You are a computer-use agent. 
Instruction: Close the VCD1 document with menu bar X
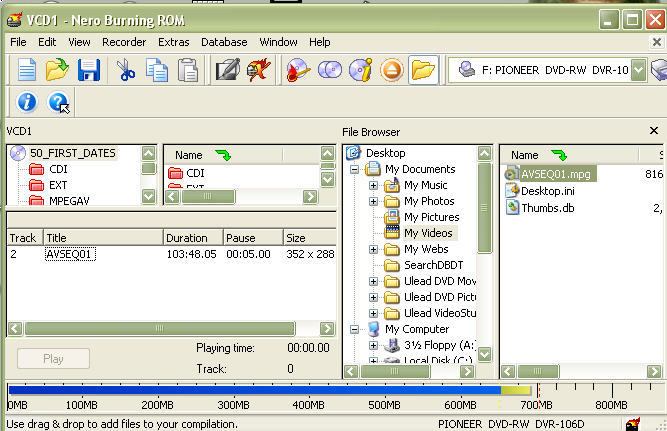click(657, 42)
